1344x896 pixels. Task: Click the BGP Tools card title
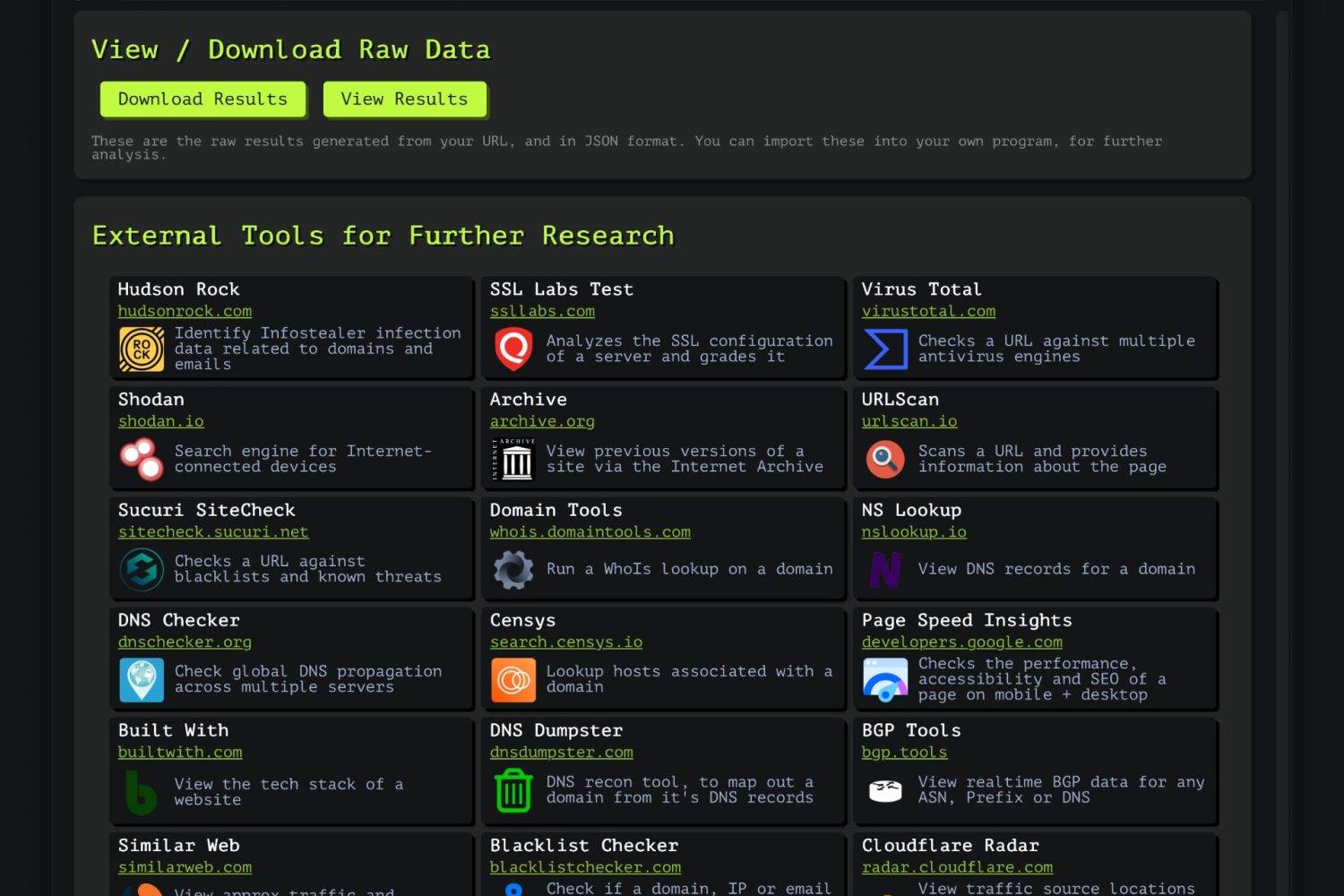(x=911, y=730)
